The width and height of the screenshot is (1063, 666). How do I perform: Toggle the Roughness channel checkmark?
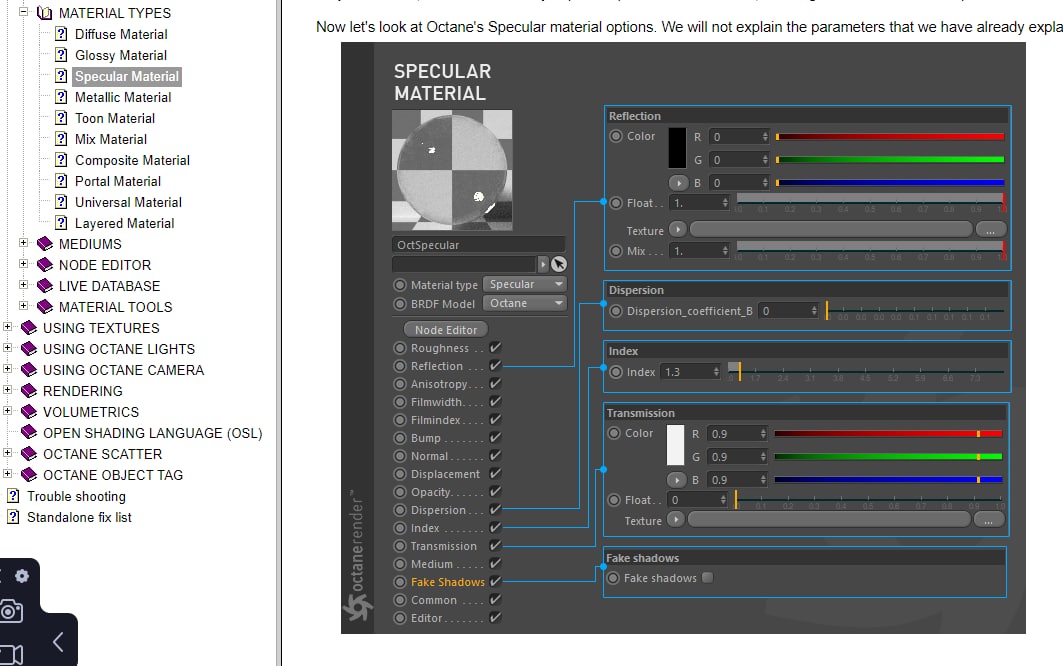tap(496, 347)
